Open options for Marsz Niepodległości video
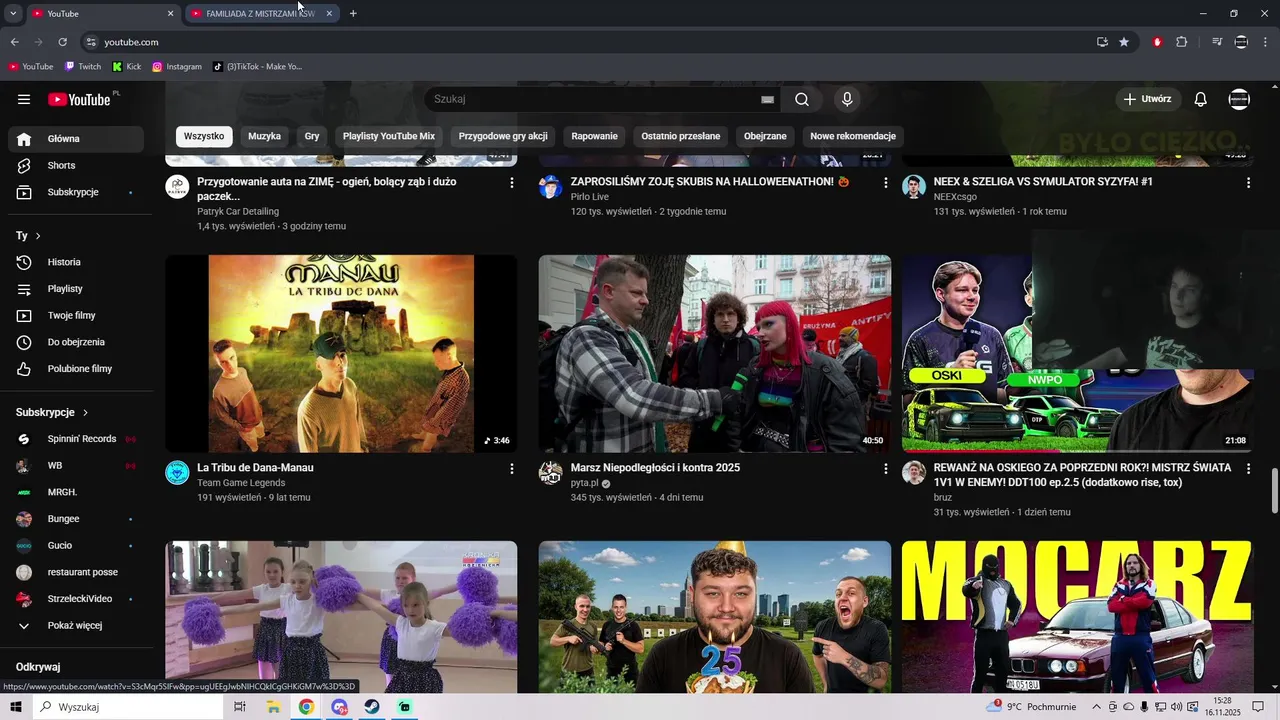1280x720 pixels. point(885,469)
